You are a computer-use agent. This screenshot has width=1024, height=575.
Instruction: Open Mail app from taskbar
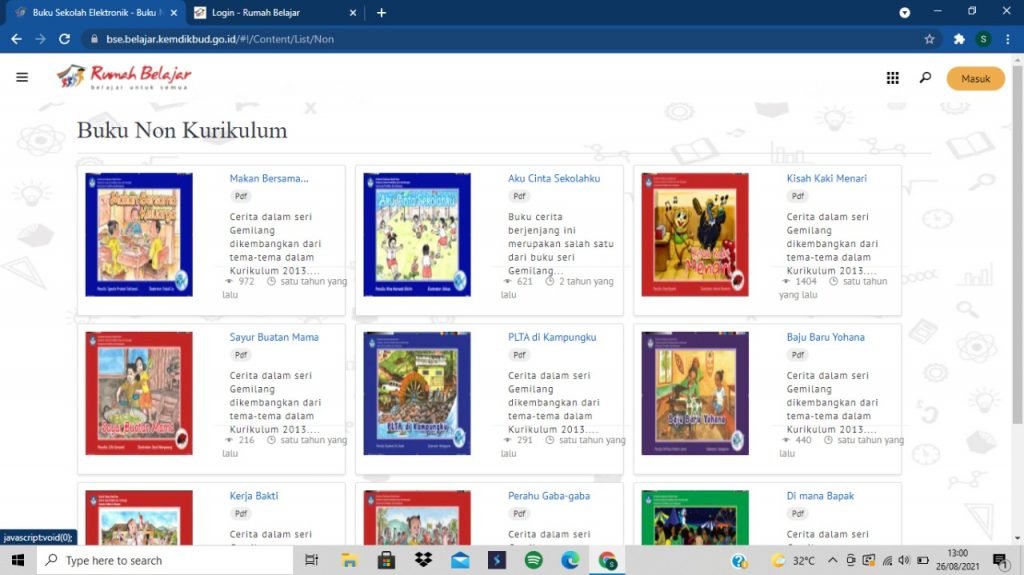[x=460, y=561]
